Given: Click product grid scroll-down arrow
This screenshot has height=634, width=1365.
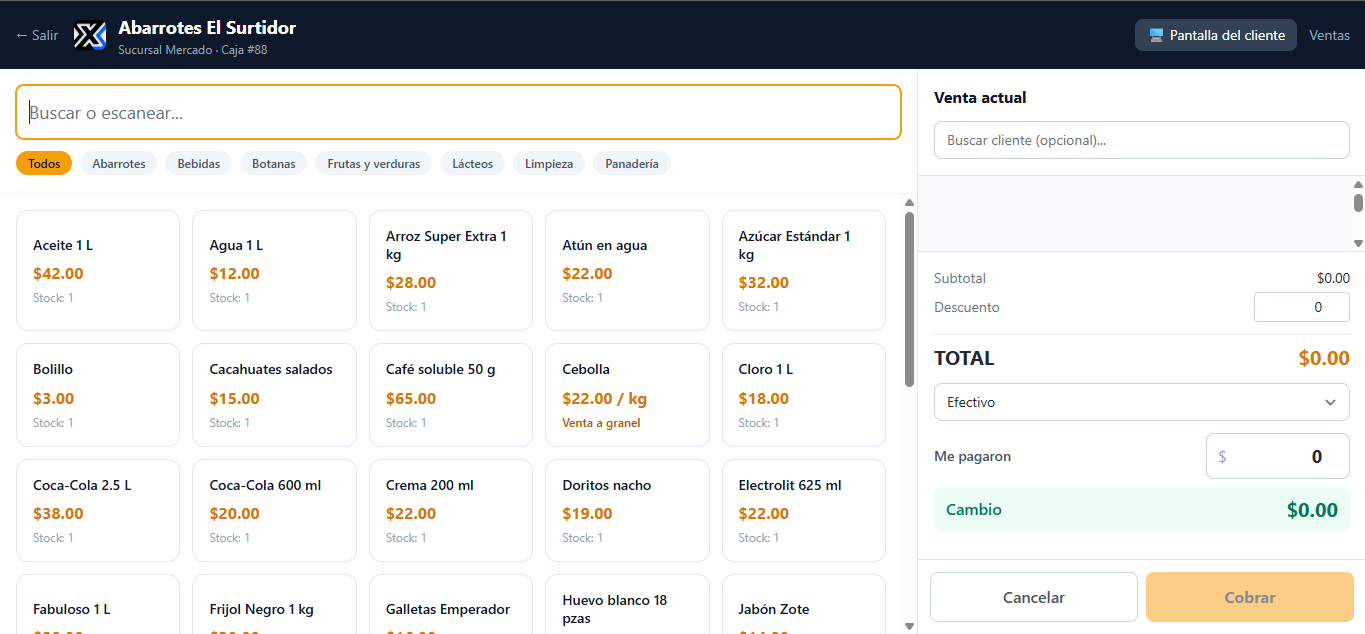Looking at the screenshot, I should click(909, 626).
